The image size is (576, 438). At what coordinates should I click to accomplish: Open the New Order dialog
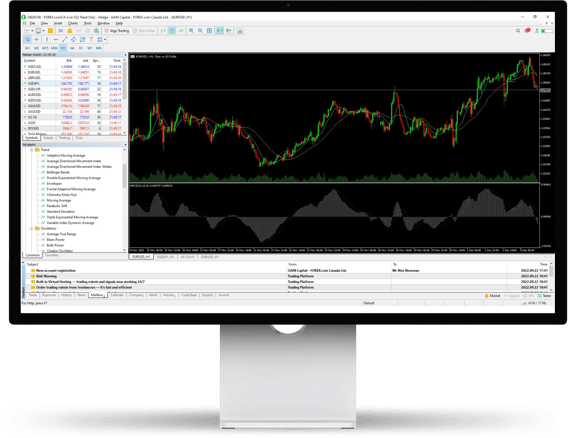click(144, 31)
